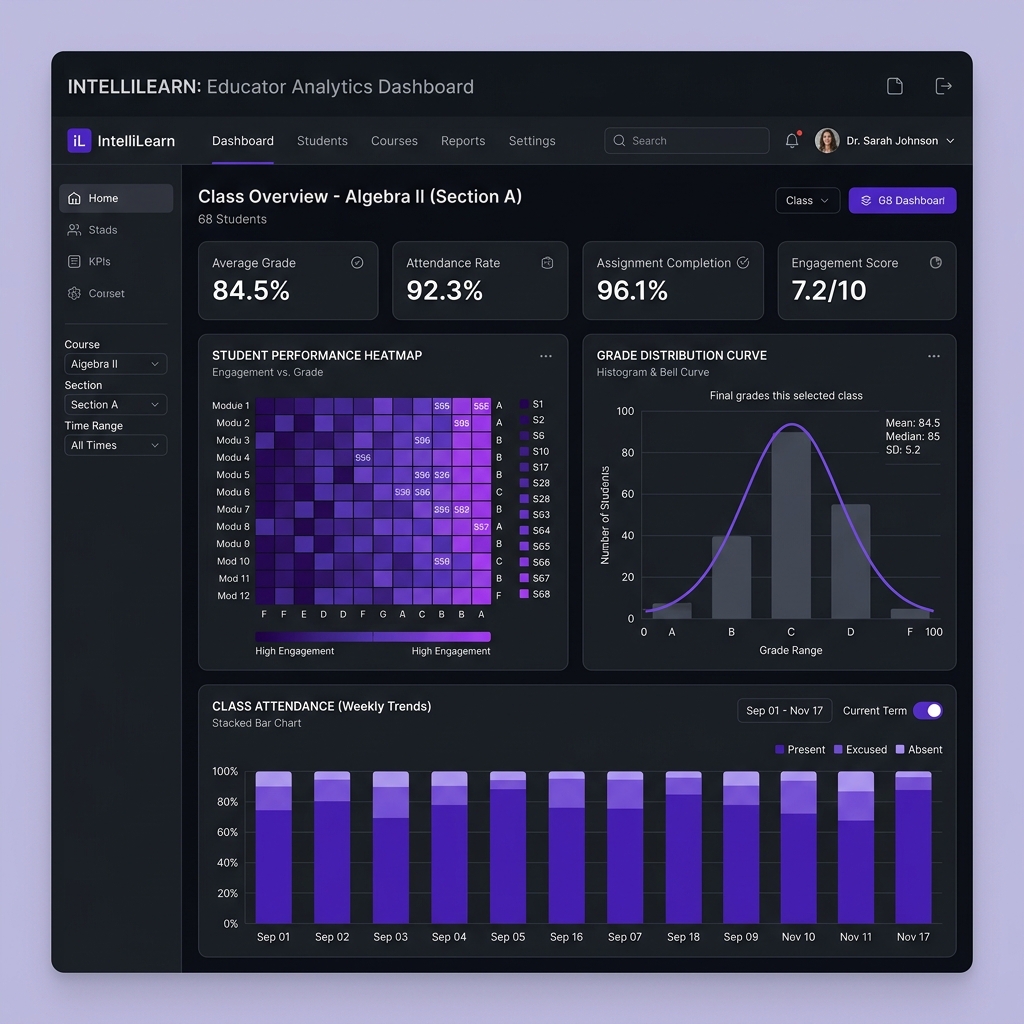Image resolution: width=1024 pixels, height=1024 pixels.
Task: Expand the Section A dropdown
Action: pyautogui.click(x=116, y=404)
